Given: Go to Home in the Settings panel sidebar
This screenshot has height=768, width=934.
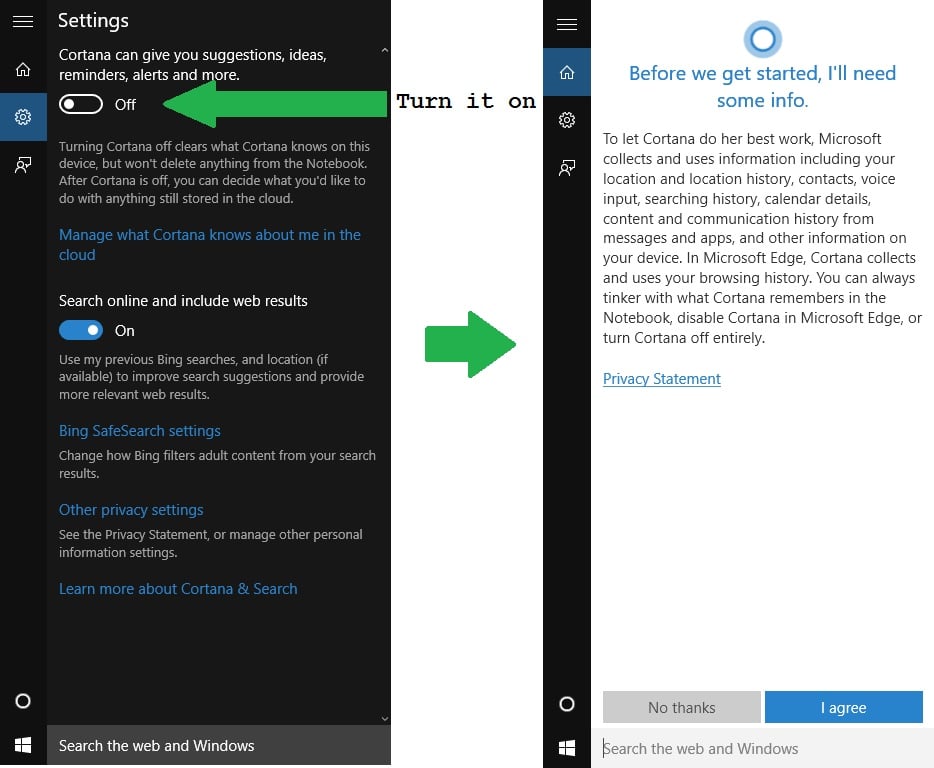Looking at the screenshot, I should pyautogui.click(x=23, y=70).
